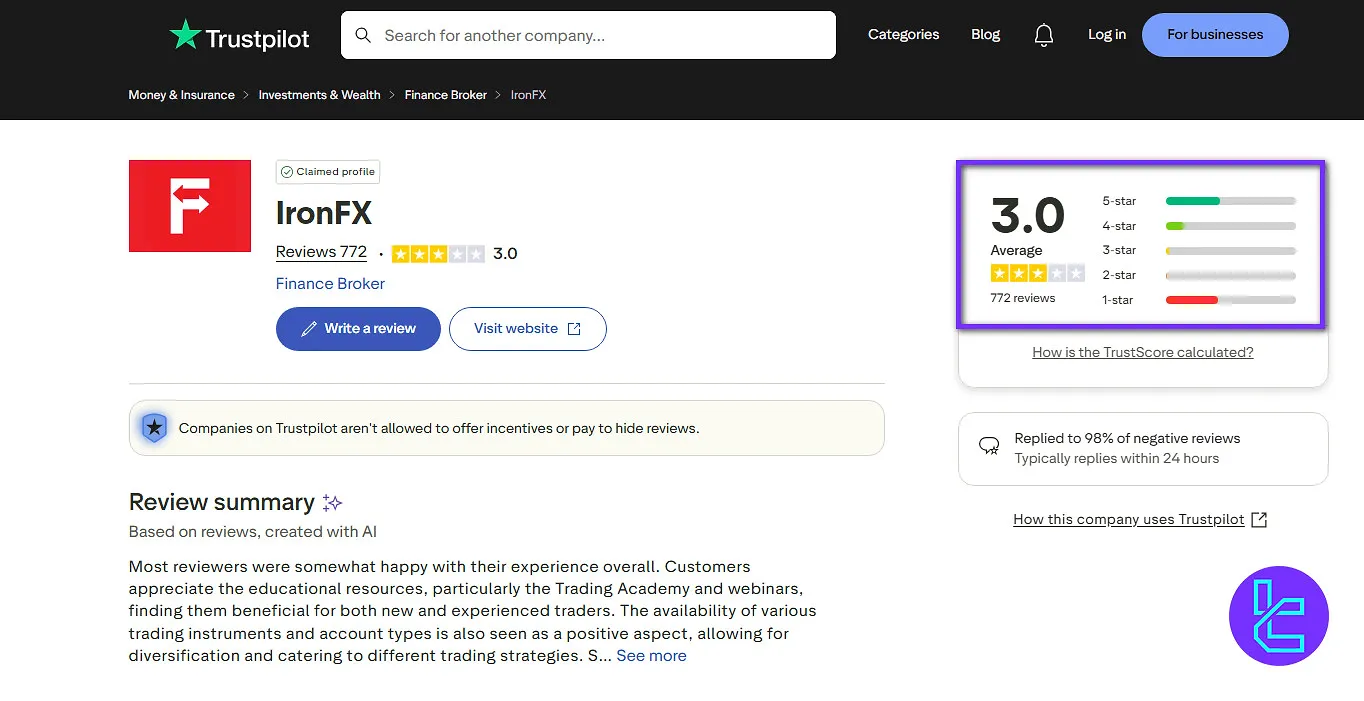Open the Reviews 772 link
The height and width of the screenshot is (701, 1364).
pyautogui.click(x=320, y=252)
